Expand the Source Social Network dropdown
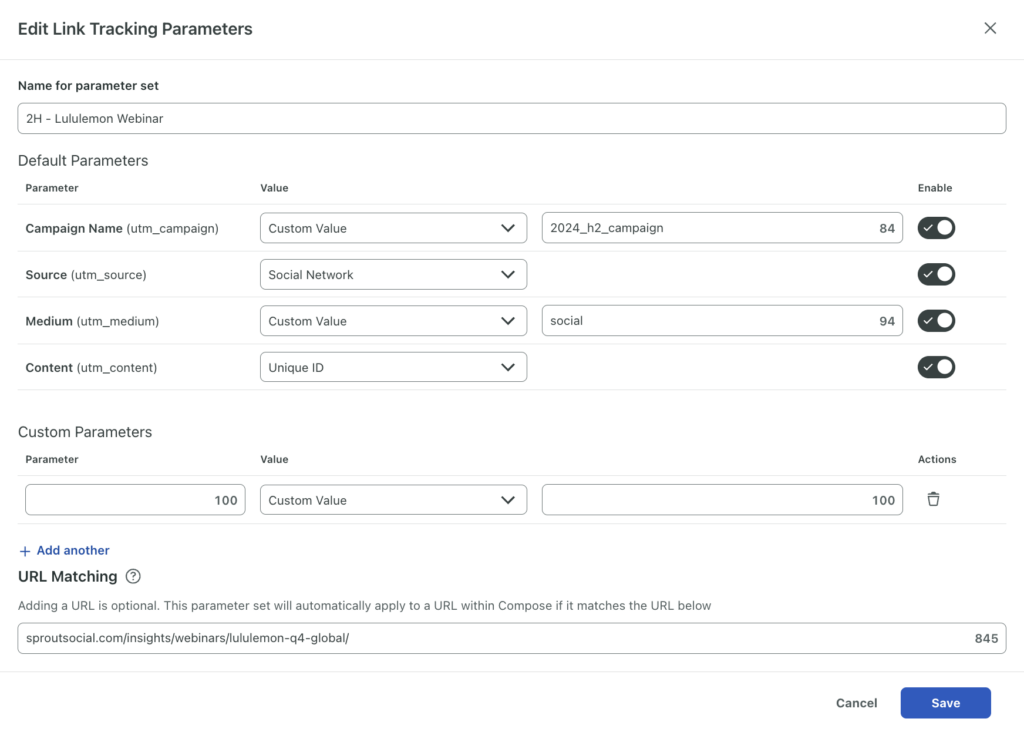 click(393, 274)
